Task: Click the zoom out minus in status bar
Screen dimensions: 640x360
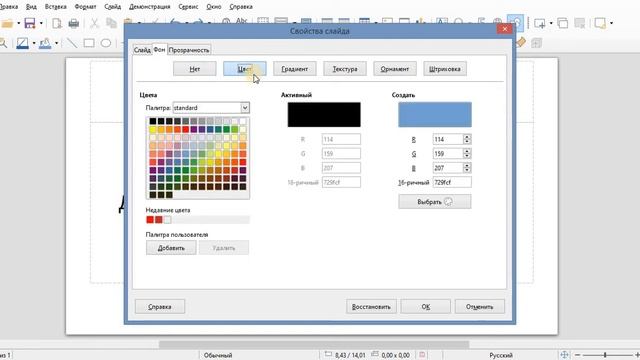Action: coord(577,355)
